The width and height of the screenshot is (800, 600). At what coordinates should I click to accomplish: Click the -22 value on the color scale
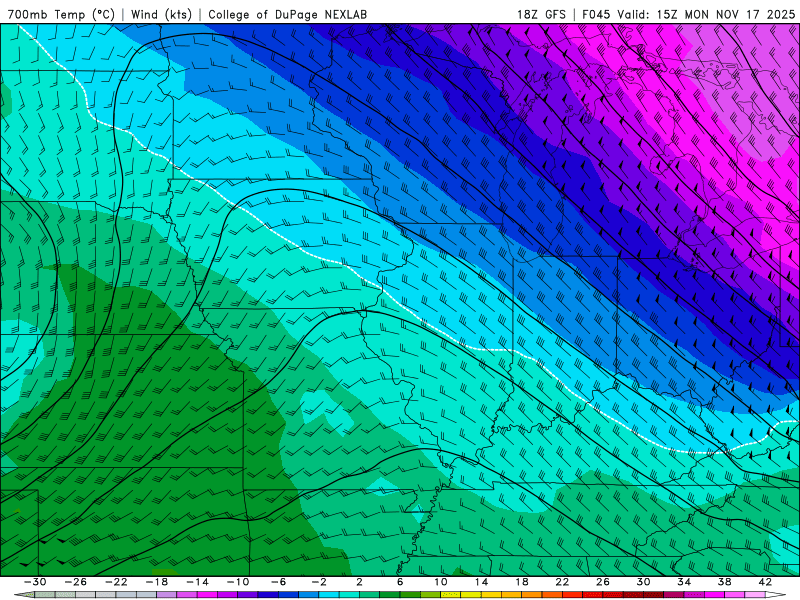click(116, 582)
